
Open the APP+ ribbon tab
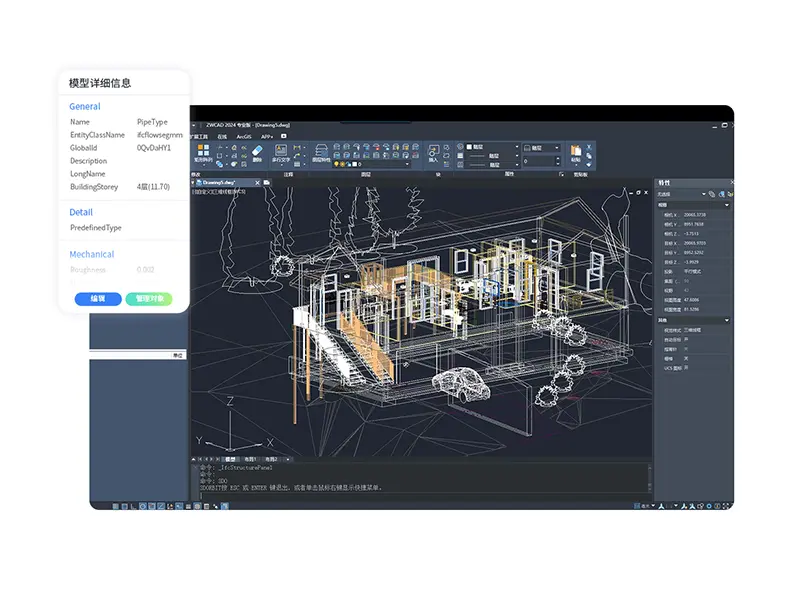pyautogui.click(x=267, y=137)
